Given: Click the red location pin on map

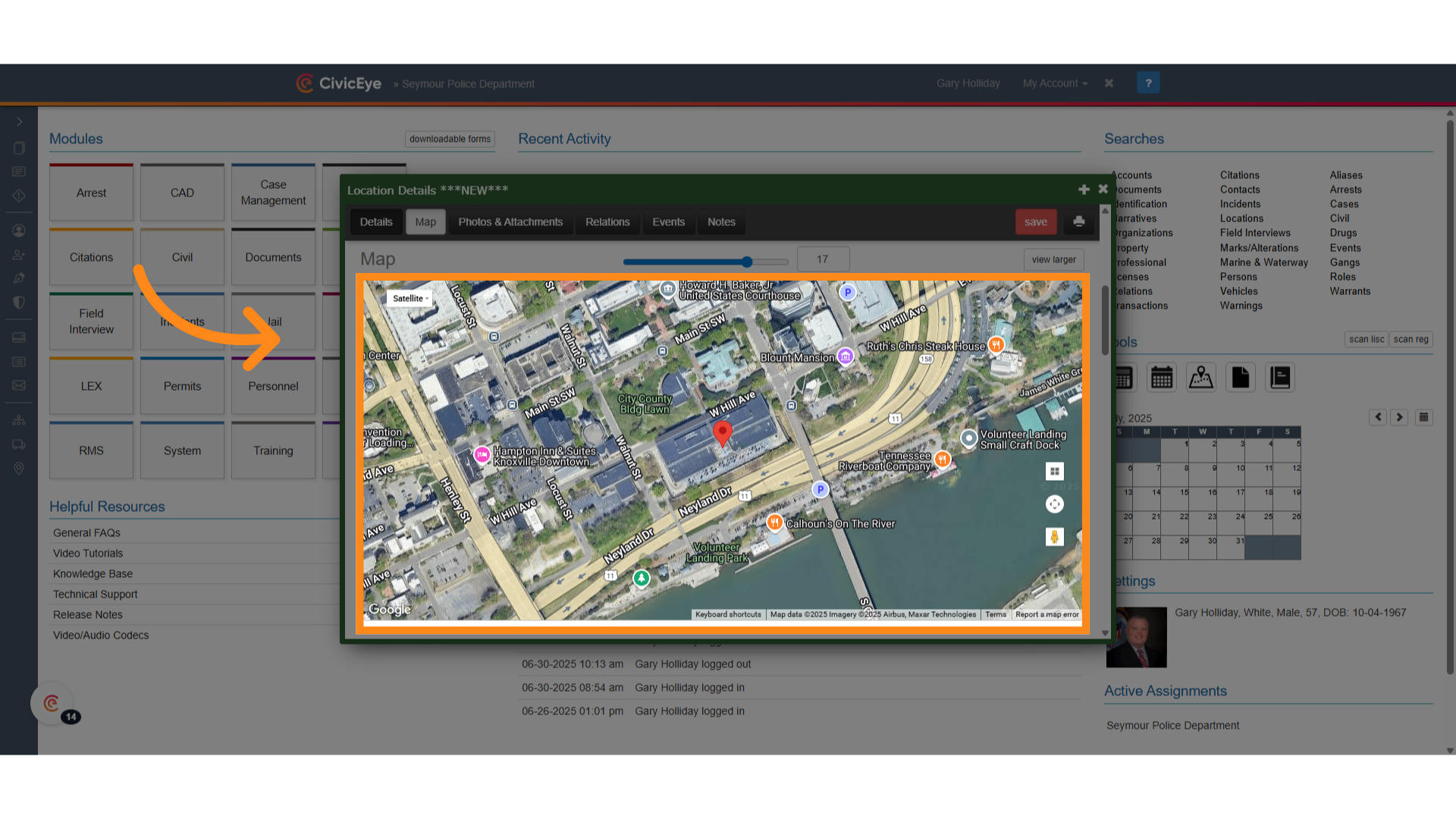Looking at the screenshot, I should [x=723, y=433].
